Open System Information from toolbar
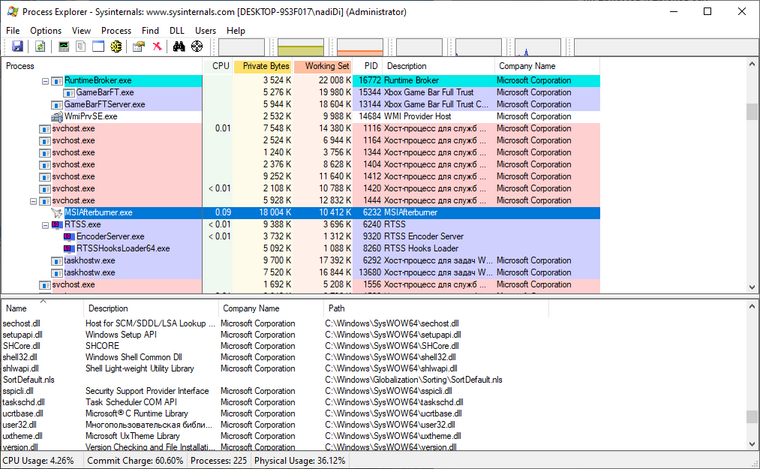This screenshot has width=760, height=469. (x=63, y=47)
